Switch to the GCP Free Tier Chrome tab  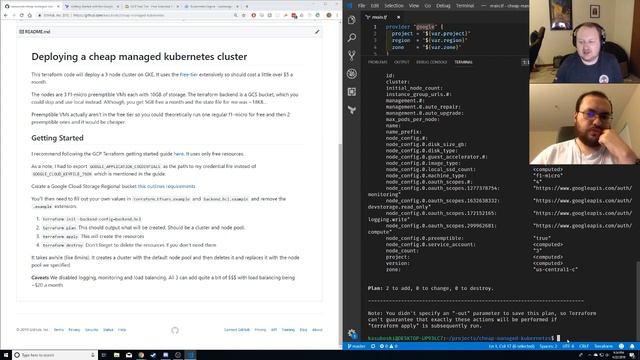[150, 7]
